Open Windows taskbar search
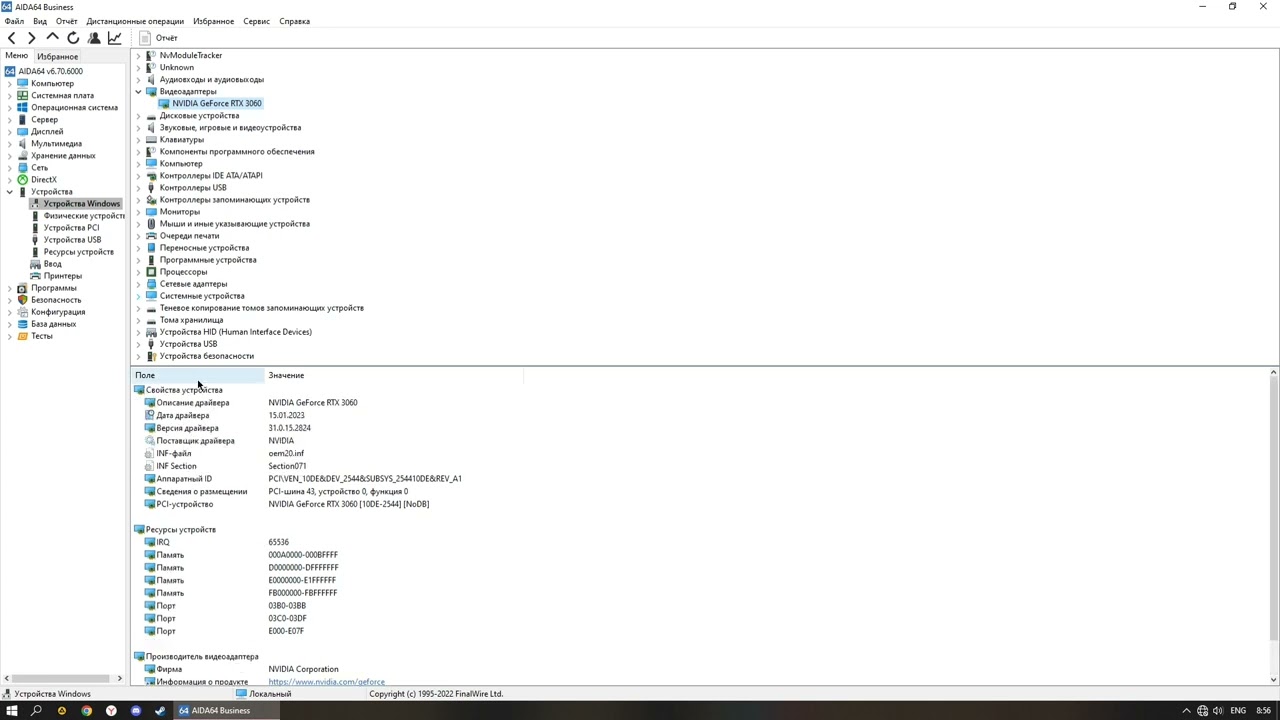Screen dimensions: 1280x720 point(36,711)
